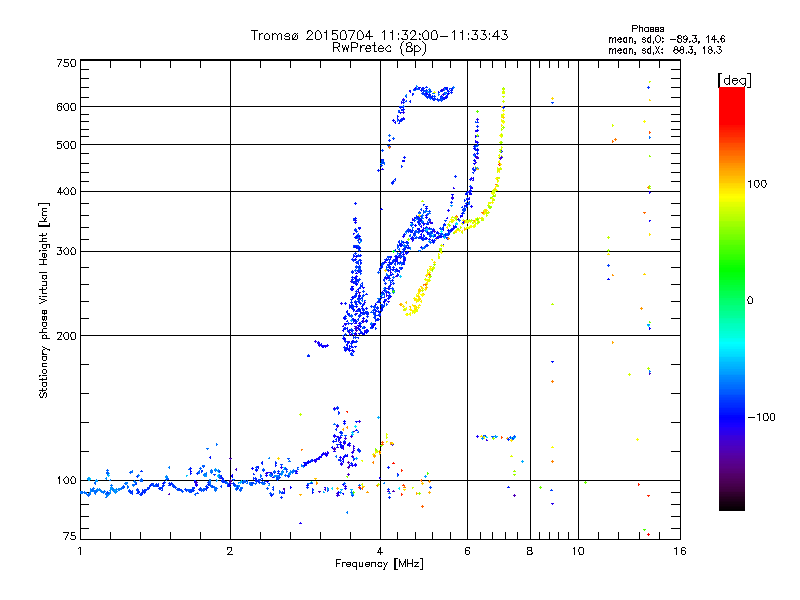
Task: Click the 'Frequency [MHz]' x-axis label
Action: point(379,565)
